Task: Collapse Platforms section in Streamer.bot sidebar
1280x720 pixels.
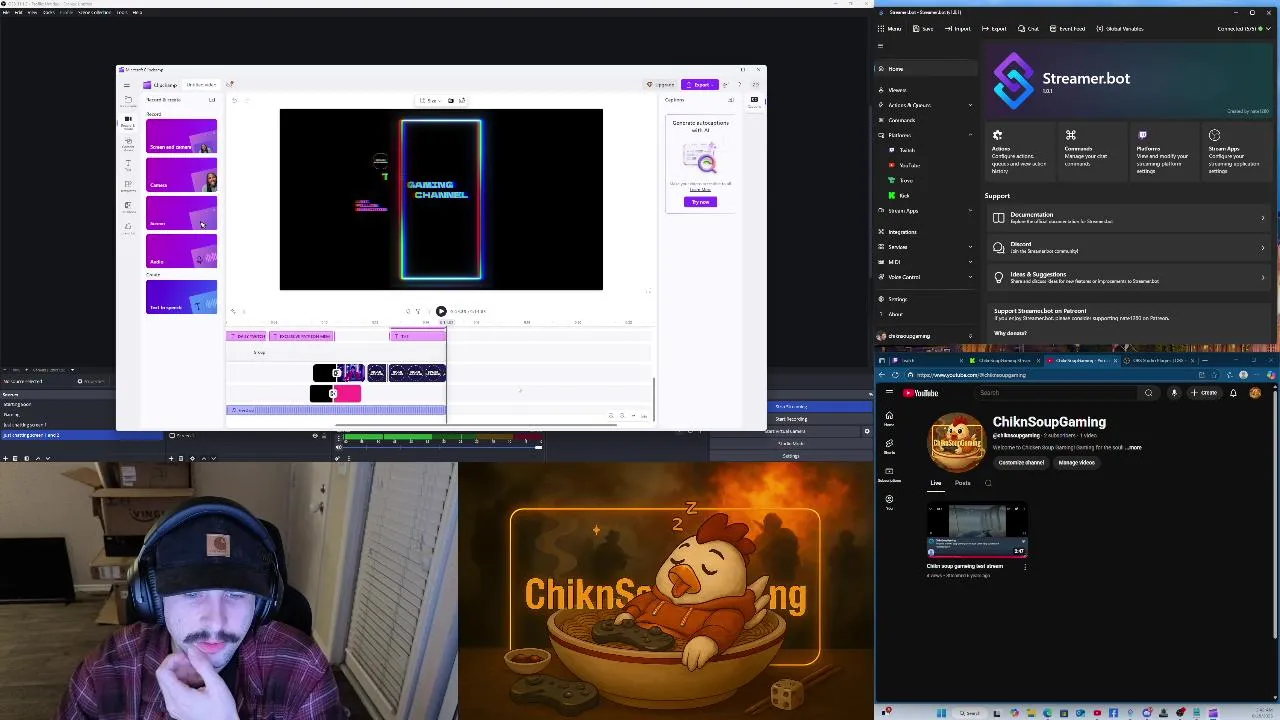Action: coord(924,135)
